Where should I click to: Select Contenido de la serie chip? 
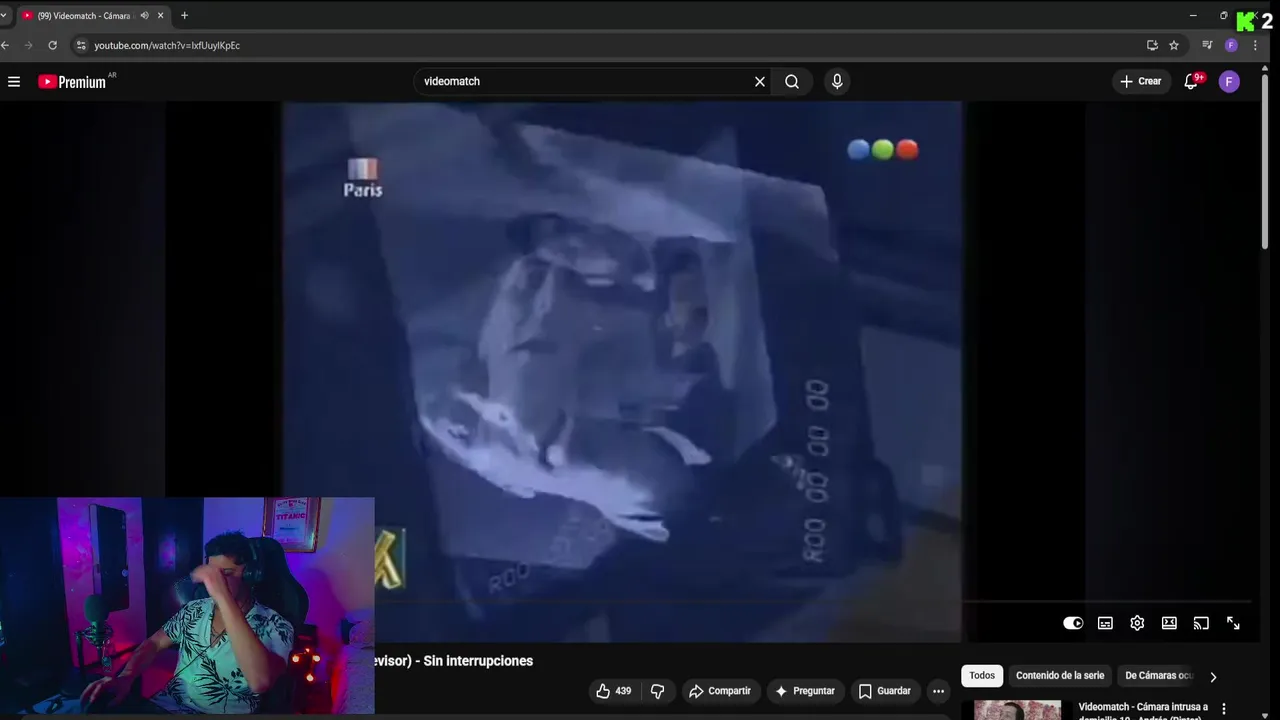coord(1060,676)
